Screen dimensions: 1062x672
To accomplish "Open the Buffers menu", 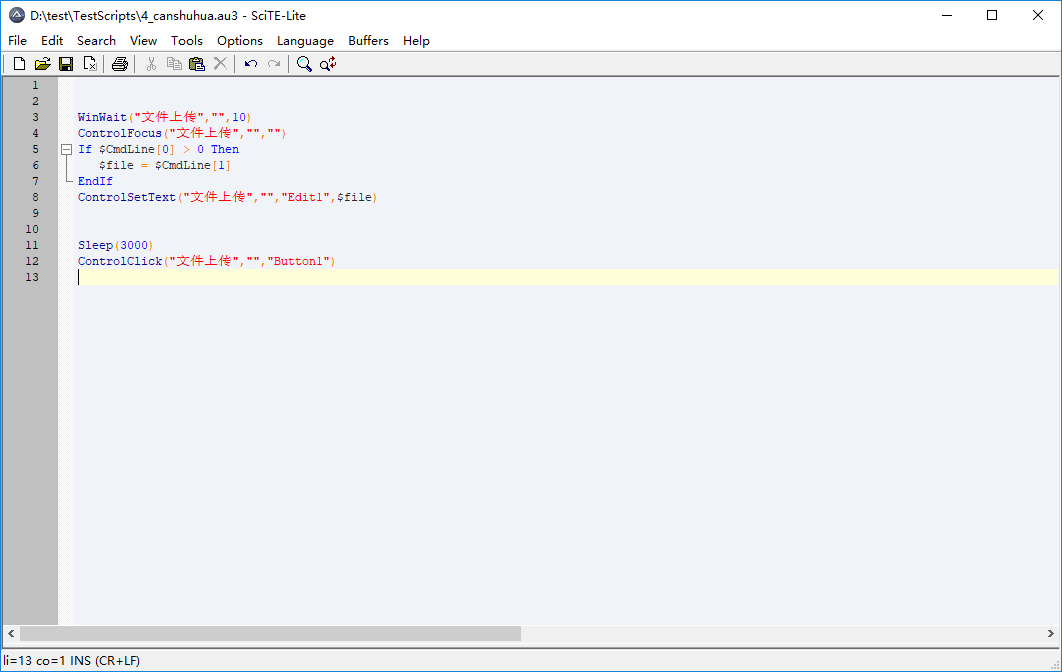I will [x=368, y=41].
